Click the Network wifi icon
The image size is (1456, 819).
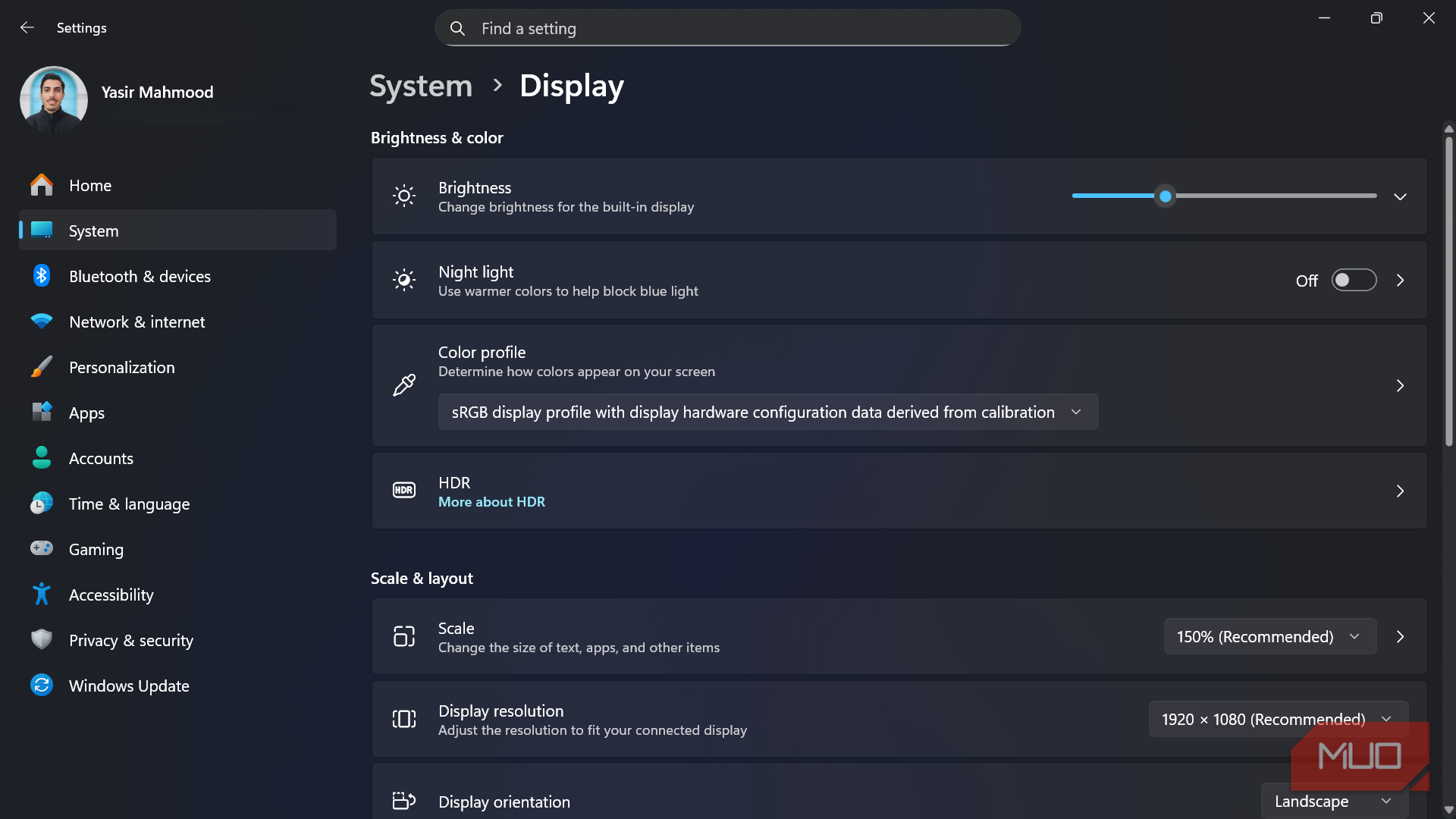click(42, 322)
